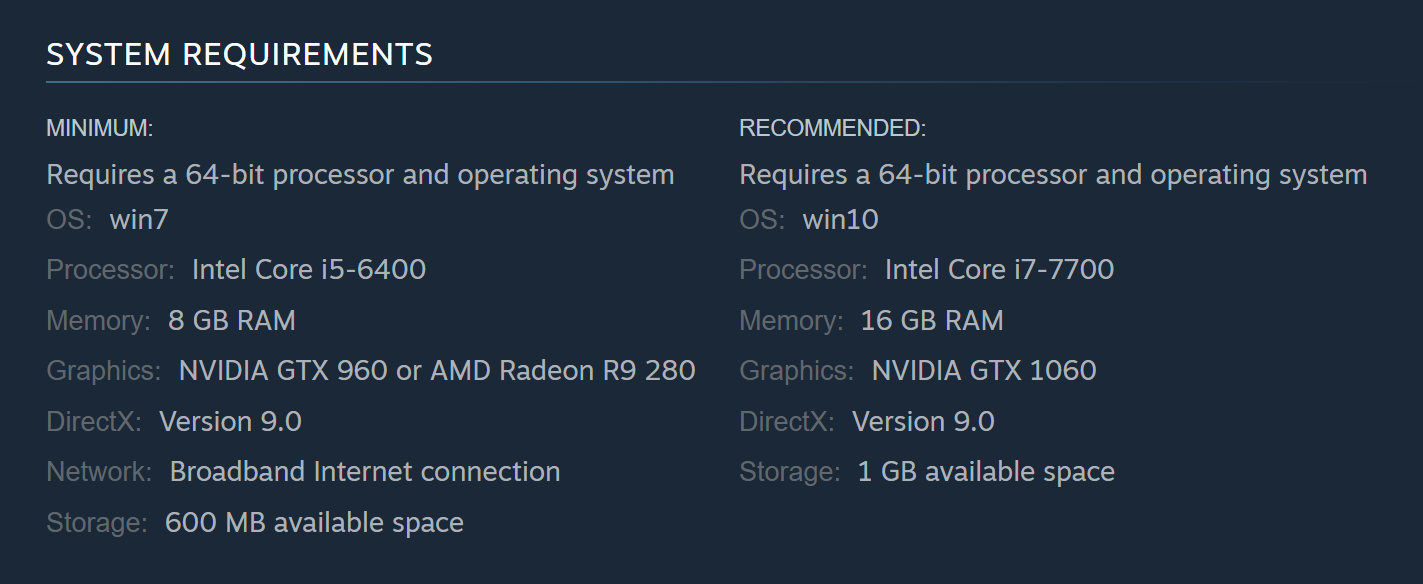Viewport: 1423px width, 584px height.
Task: Click the minimum OS value win7
Action: click(x=139, y=220)
